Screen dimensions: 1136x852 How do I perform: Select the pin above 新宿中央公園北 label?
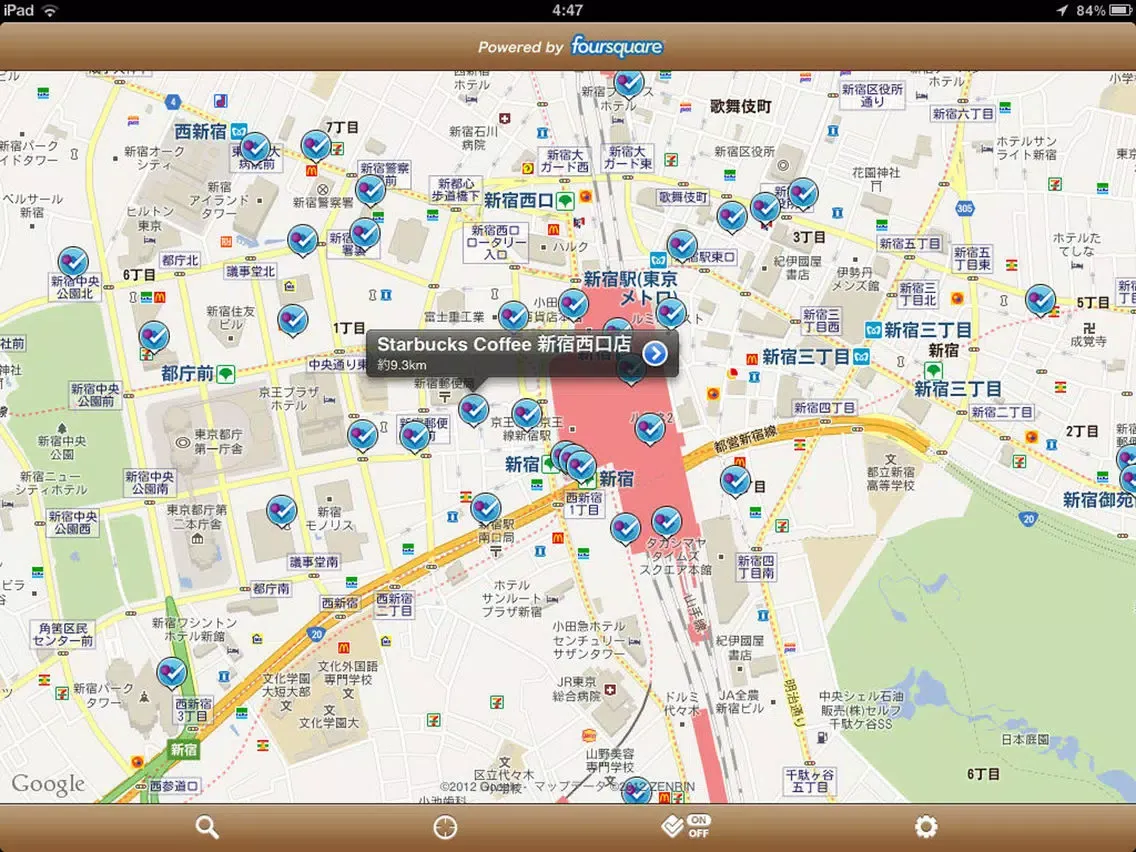72,263
